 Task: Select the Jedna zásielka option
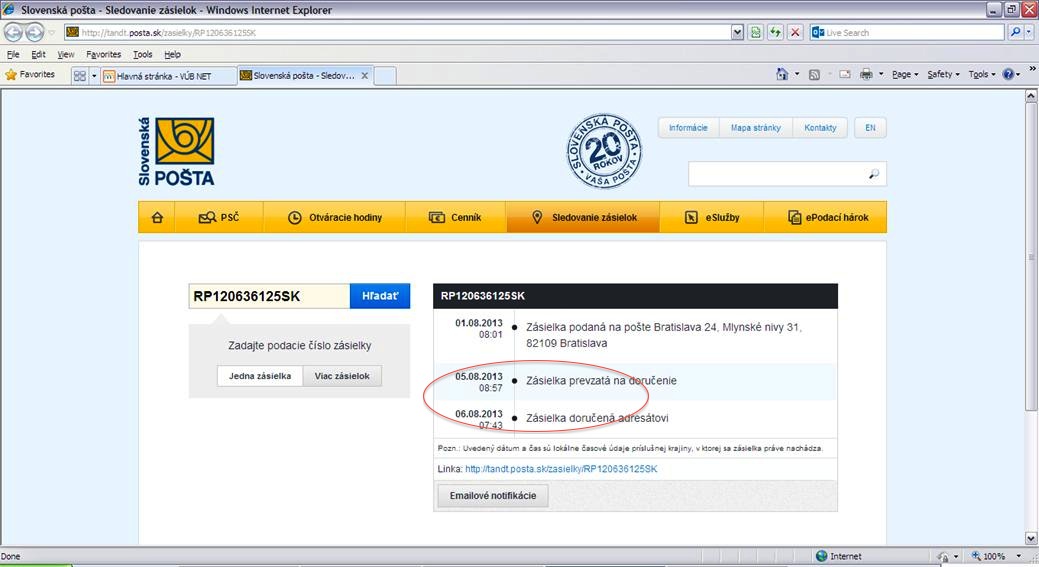click(x=260, y=376)
